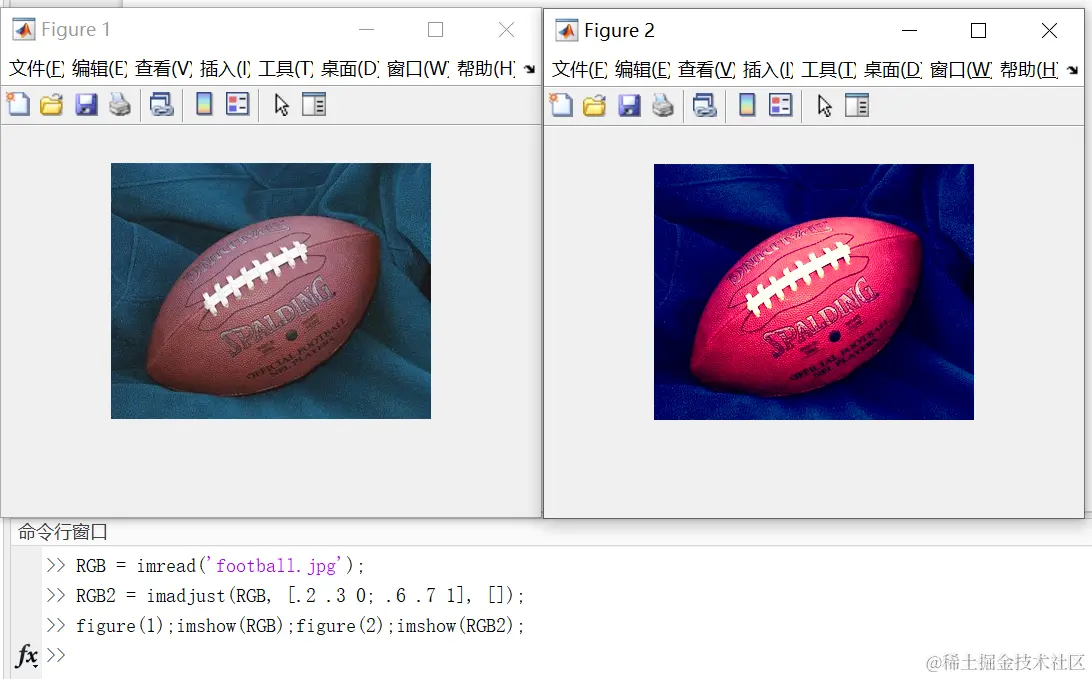Click New Figure icon in Figure 1 toolbar
This screenshot has width=1092, height=679.
(18, 105)
